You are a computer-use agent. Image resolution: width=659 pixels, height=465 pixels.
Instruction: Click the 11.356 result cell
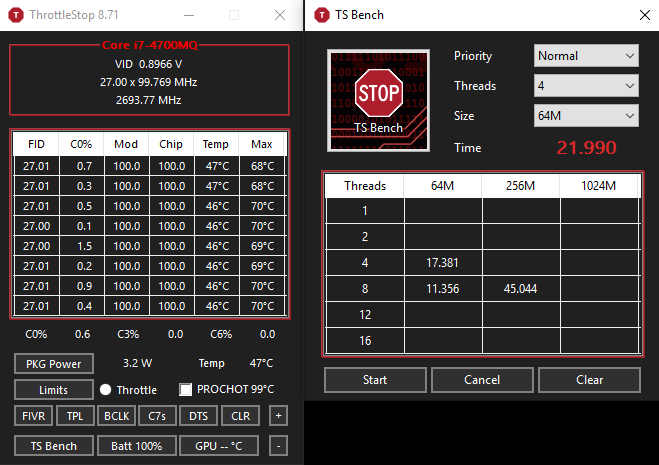[443, 289]
